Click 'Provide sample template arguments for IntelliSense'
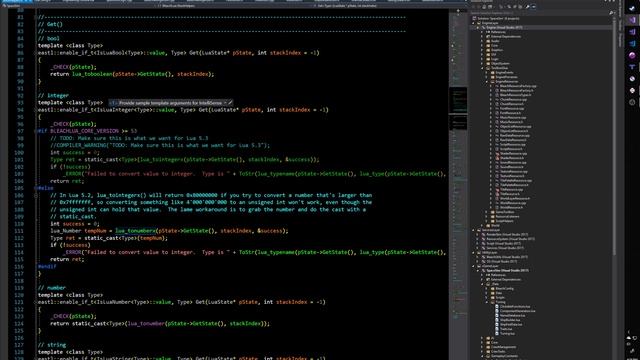640x360 pixels. (x=170, y=103)
